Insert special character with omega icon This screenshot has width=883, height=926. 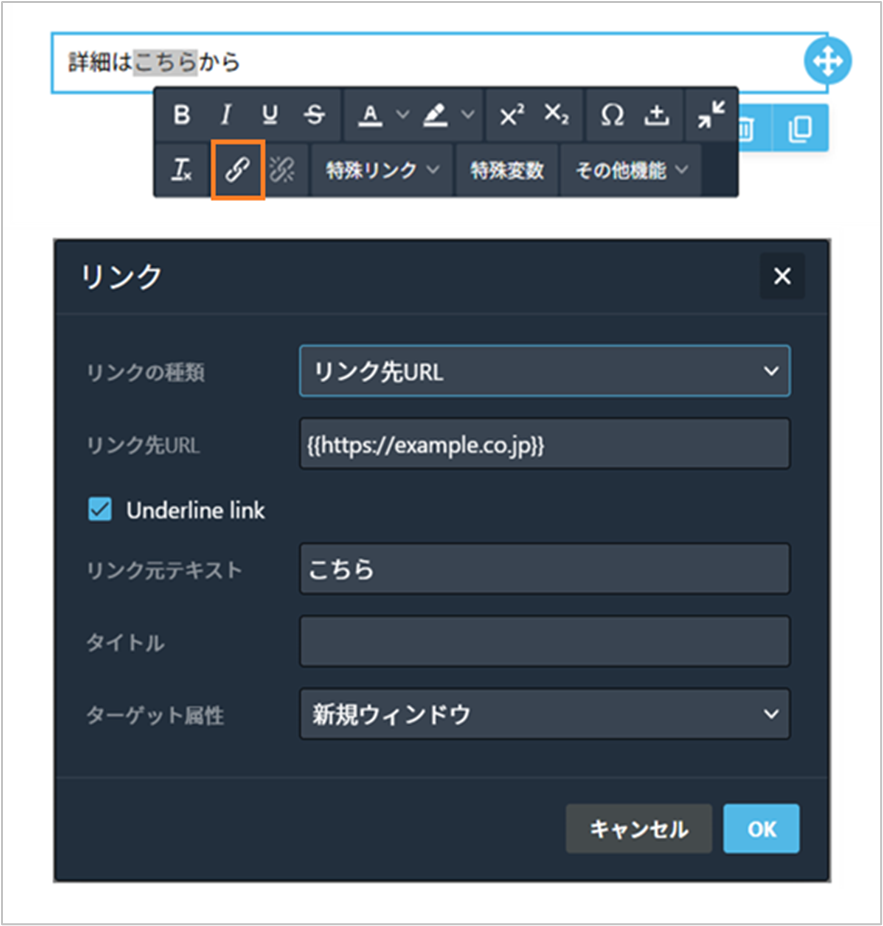(x=612, y=114)
